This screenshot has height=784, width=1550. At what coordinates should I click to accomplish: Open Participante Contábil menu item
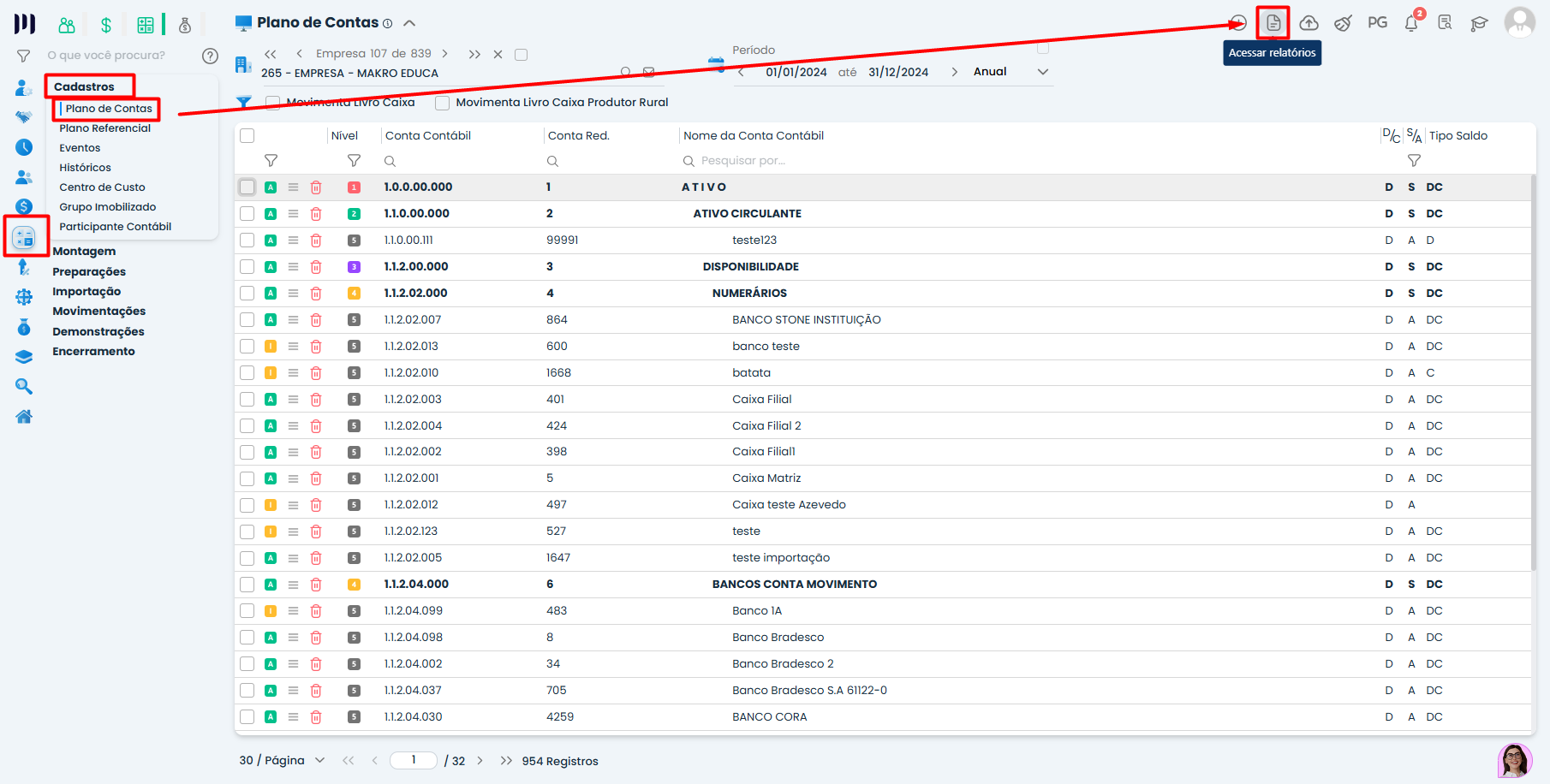pyautogui.click(x=115, y=227)
